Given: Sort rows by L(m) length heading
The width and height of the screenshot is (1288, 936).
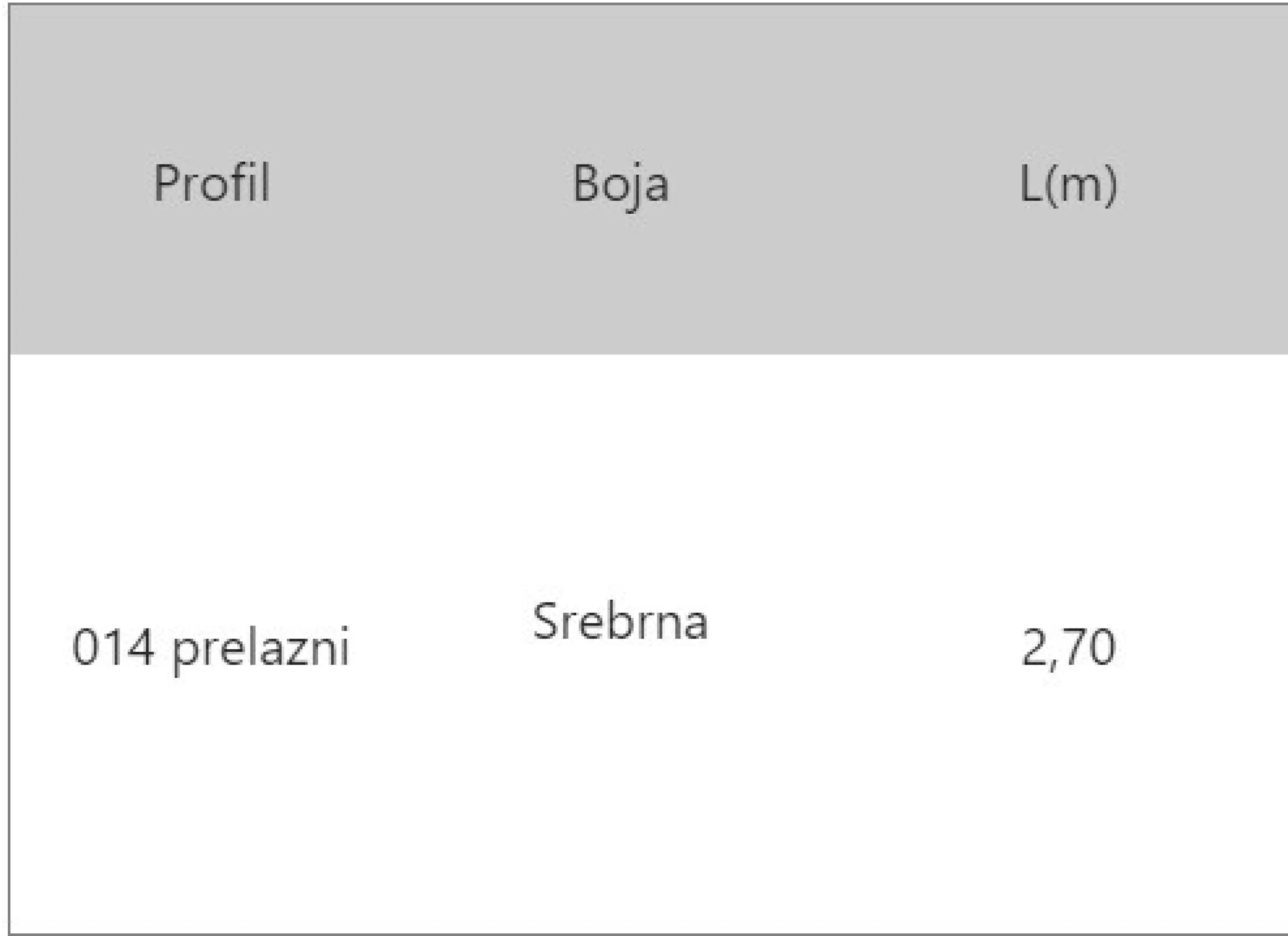Looking at the screenshot, I should point(1068,185).
